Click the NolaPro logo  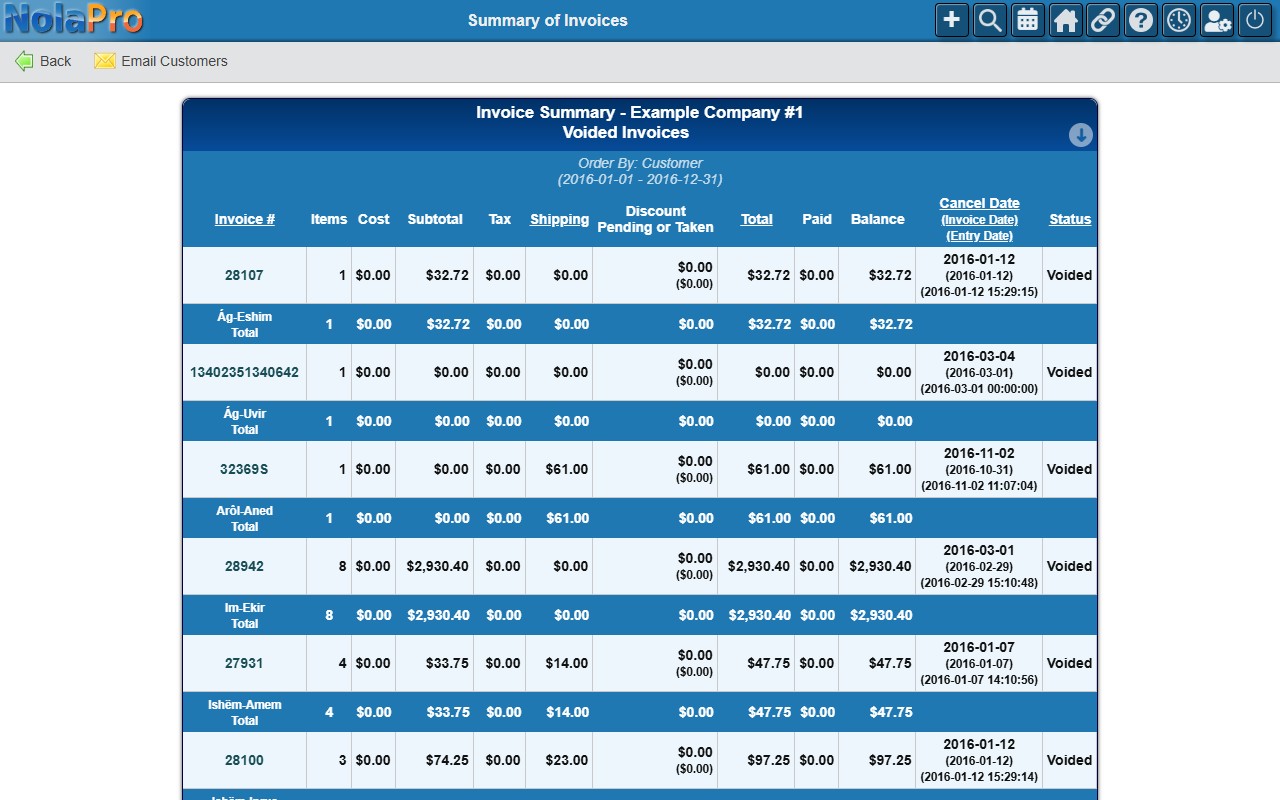click(73, 19)
